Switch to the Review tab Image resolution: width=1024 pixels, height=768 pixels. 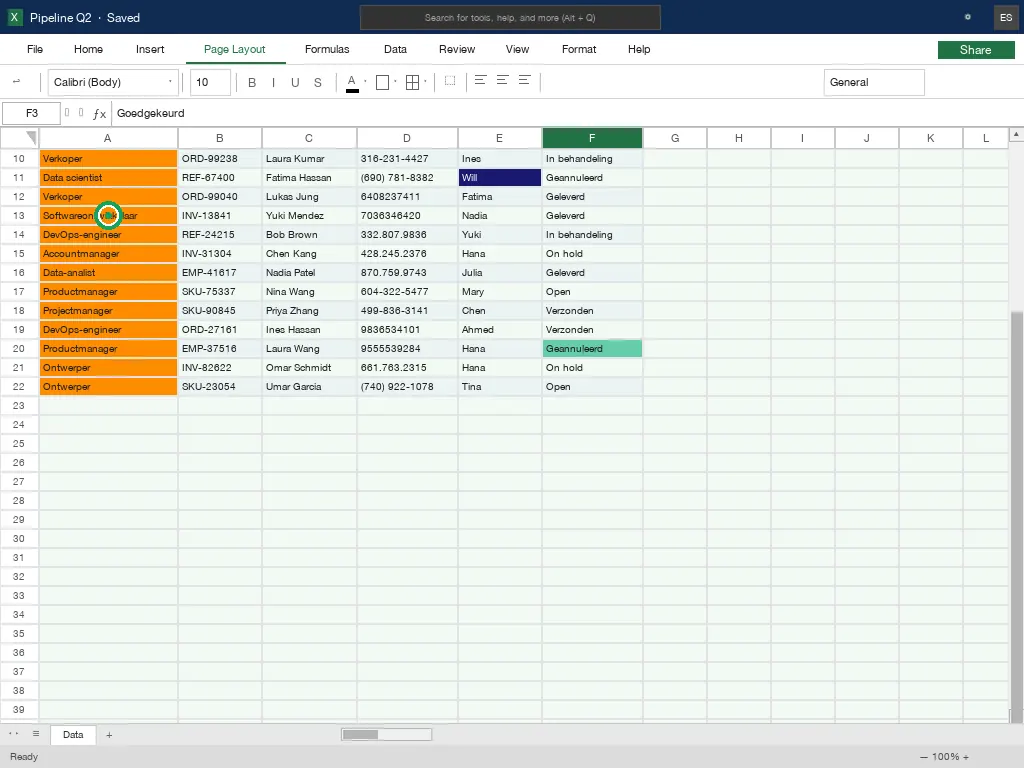[x=457, y=49]
